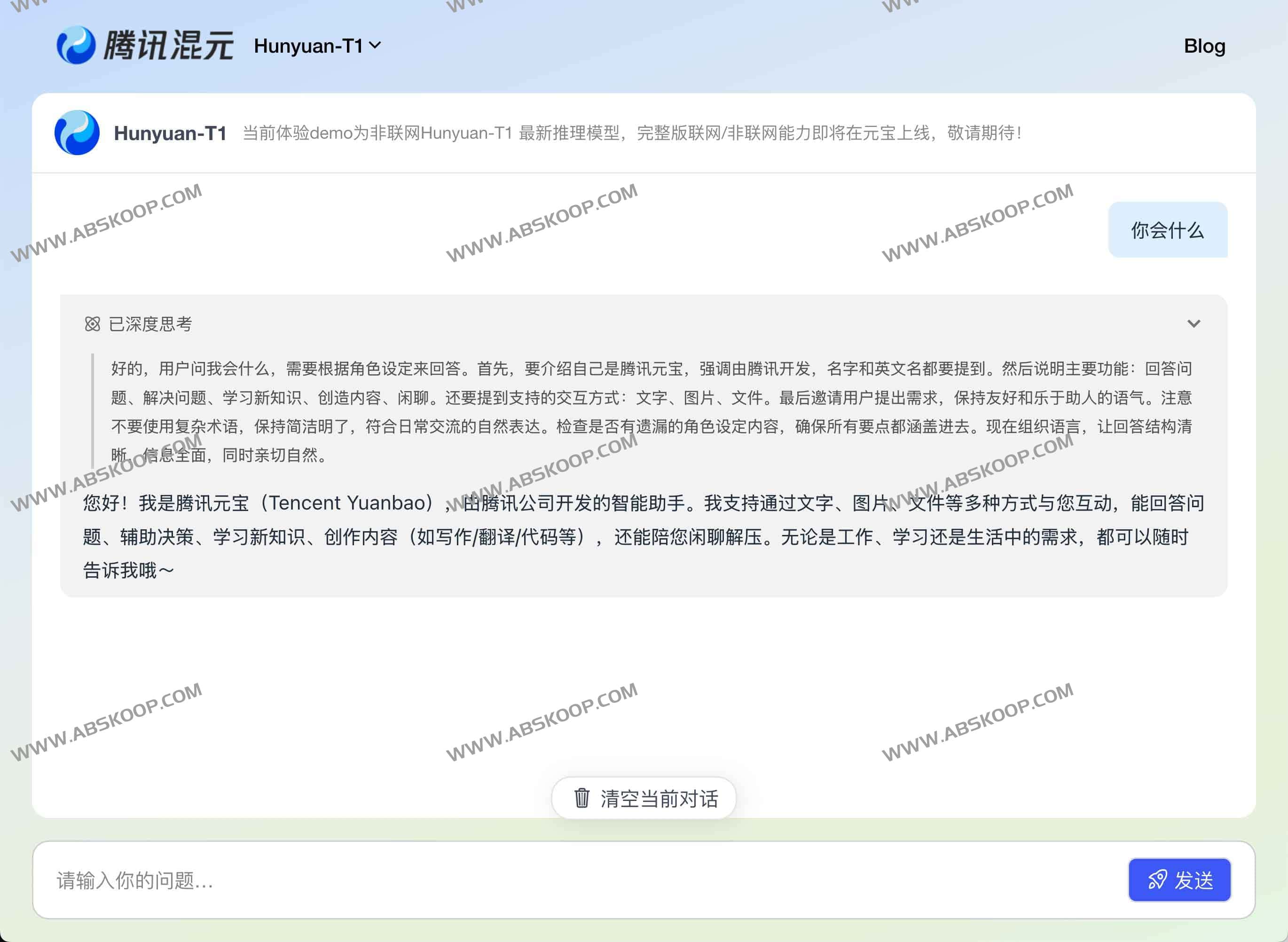
Task: Click the Tencent Hunyuan swirl logo icon
Action: 76,45
